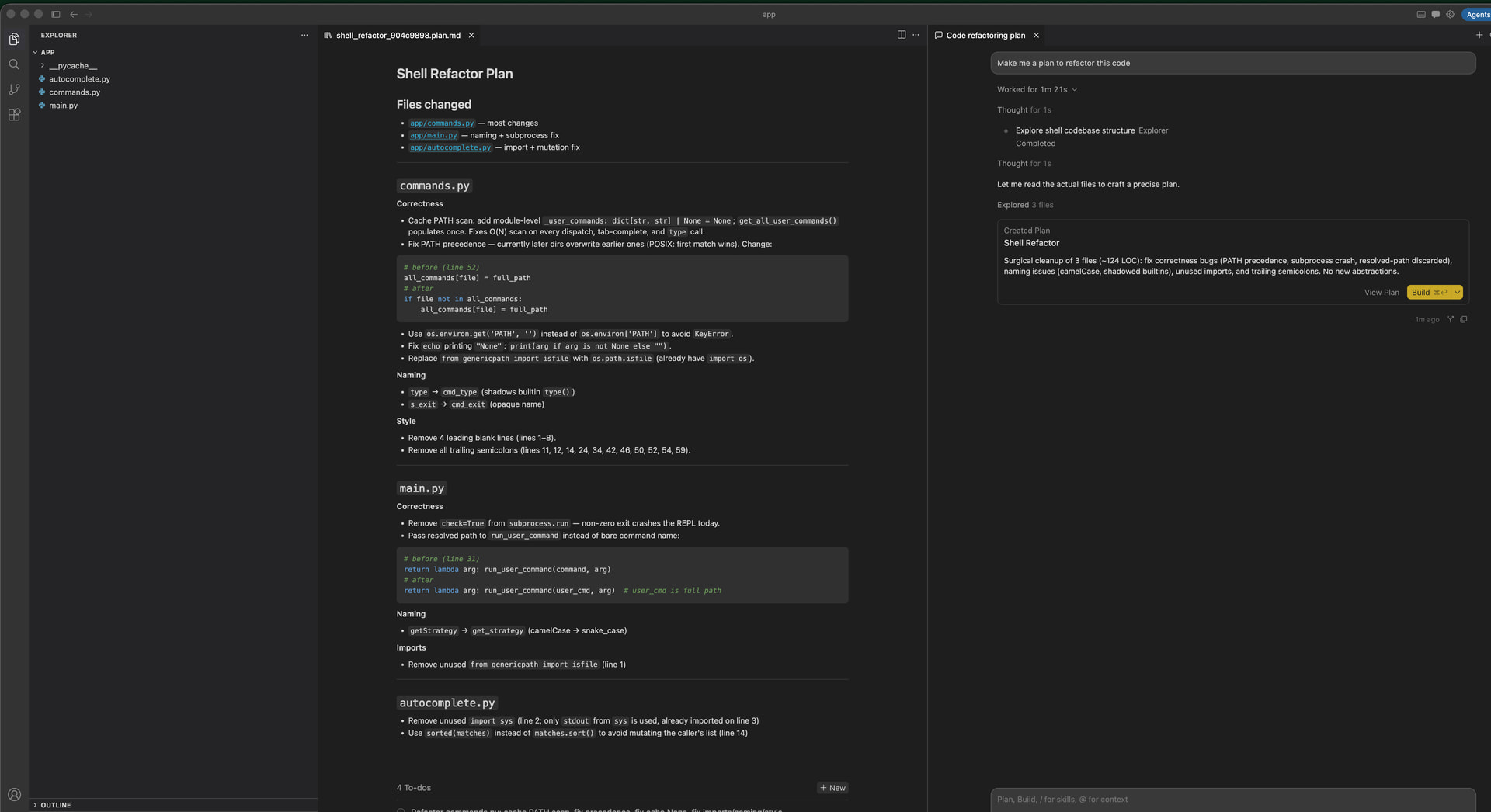Click the autocomplete.py section heading in plan
Screen dimensions: 1491x812
point(447,703)
